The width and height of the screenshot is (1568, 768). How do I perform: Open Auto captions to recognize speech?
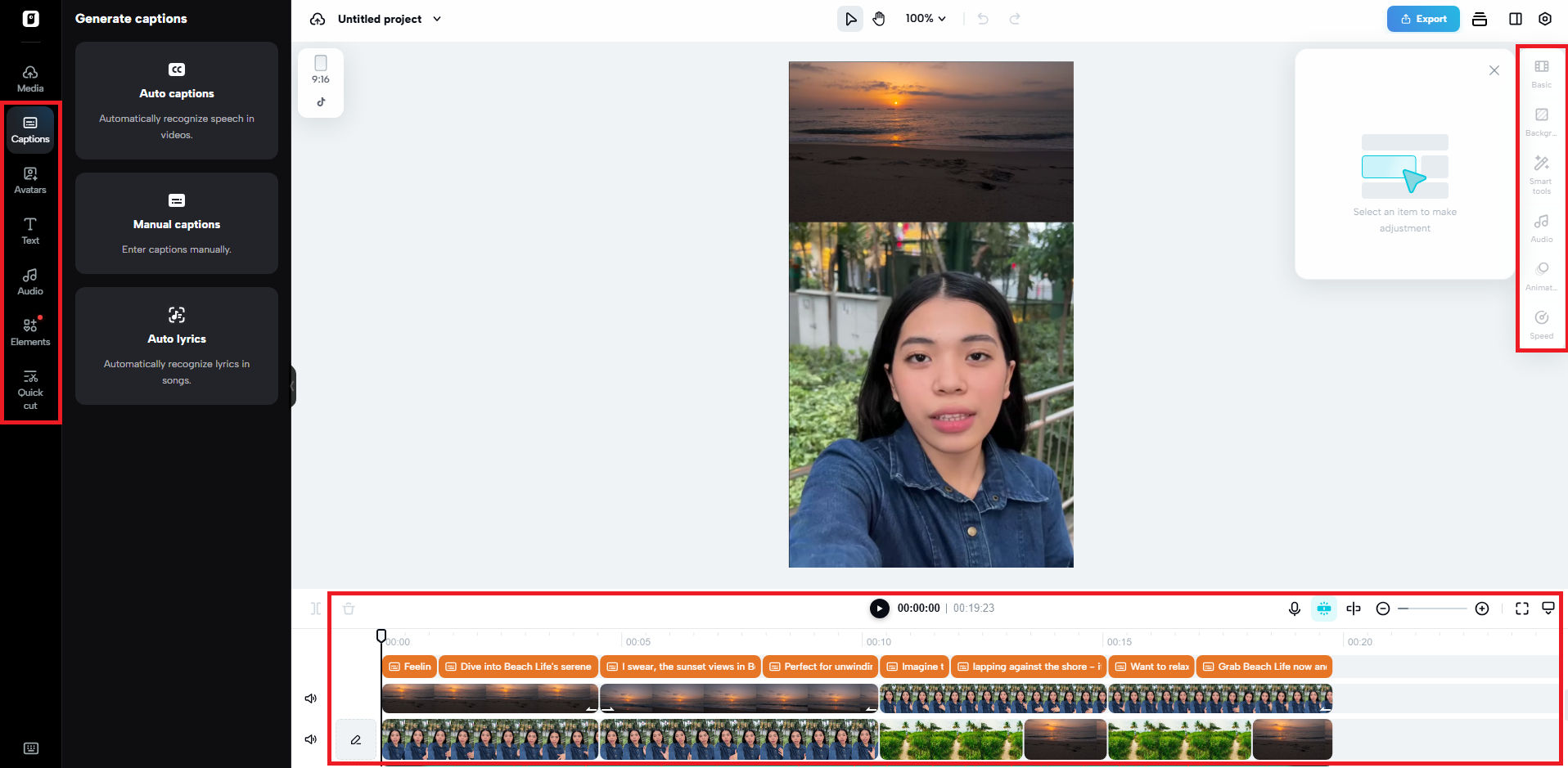click(176, 101)
